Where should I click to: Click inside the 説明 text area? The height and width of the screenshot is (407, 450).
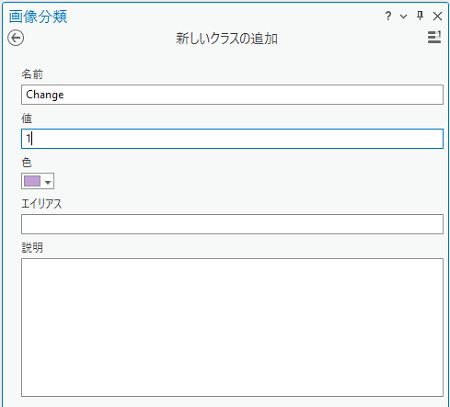[x=232, y=327]
